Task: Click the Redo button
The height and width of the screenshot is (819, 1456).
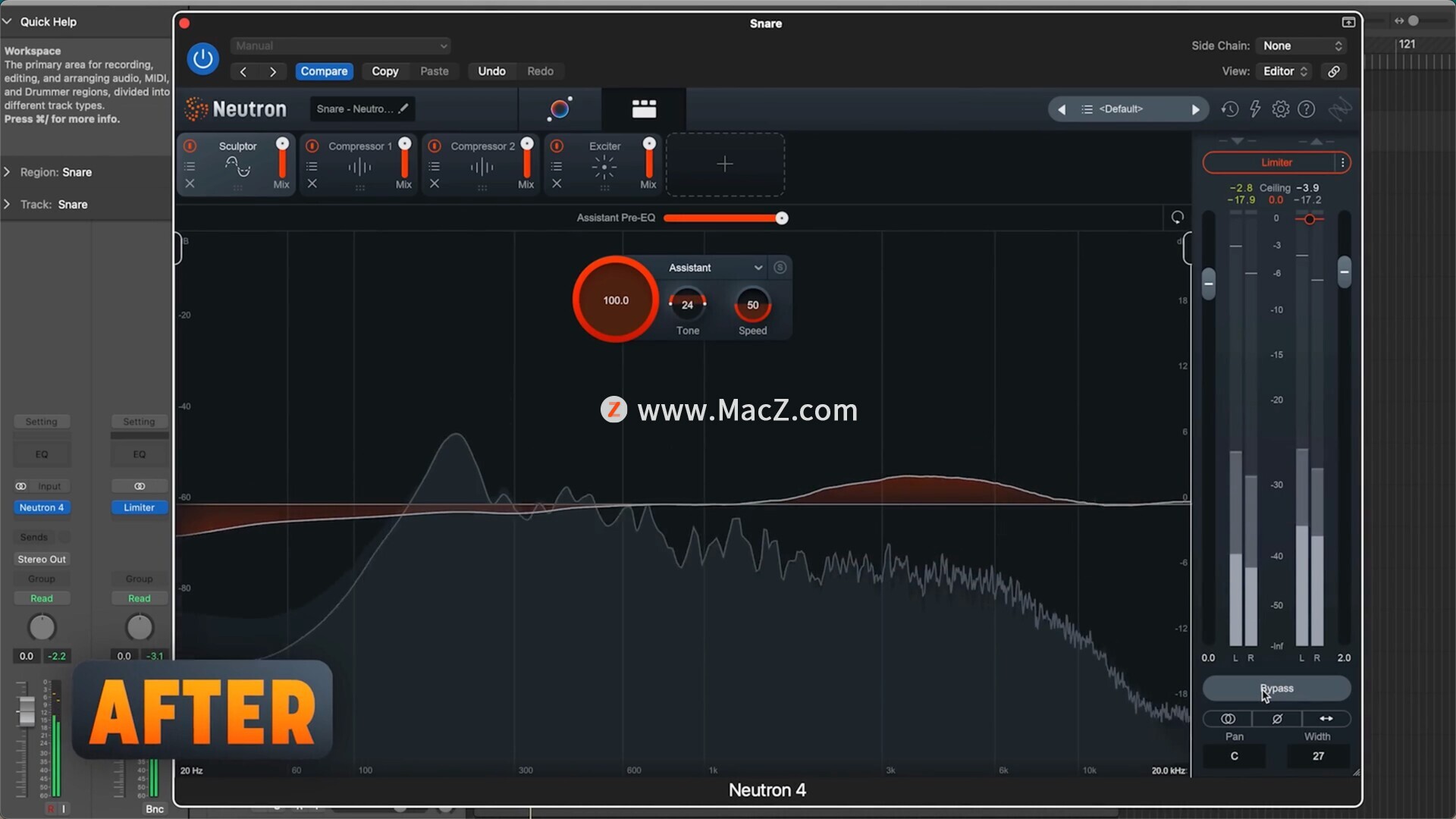Action: coord(540,71)
